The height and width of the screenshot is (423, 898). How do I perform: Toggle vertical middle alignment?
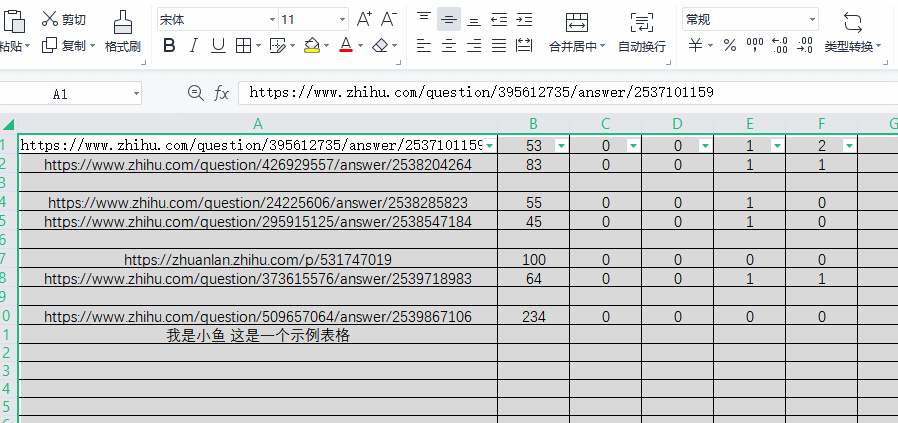point(449,19)
